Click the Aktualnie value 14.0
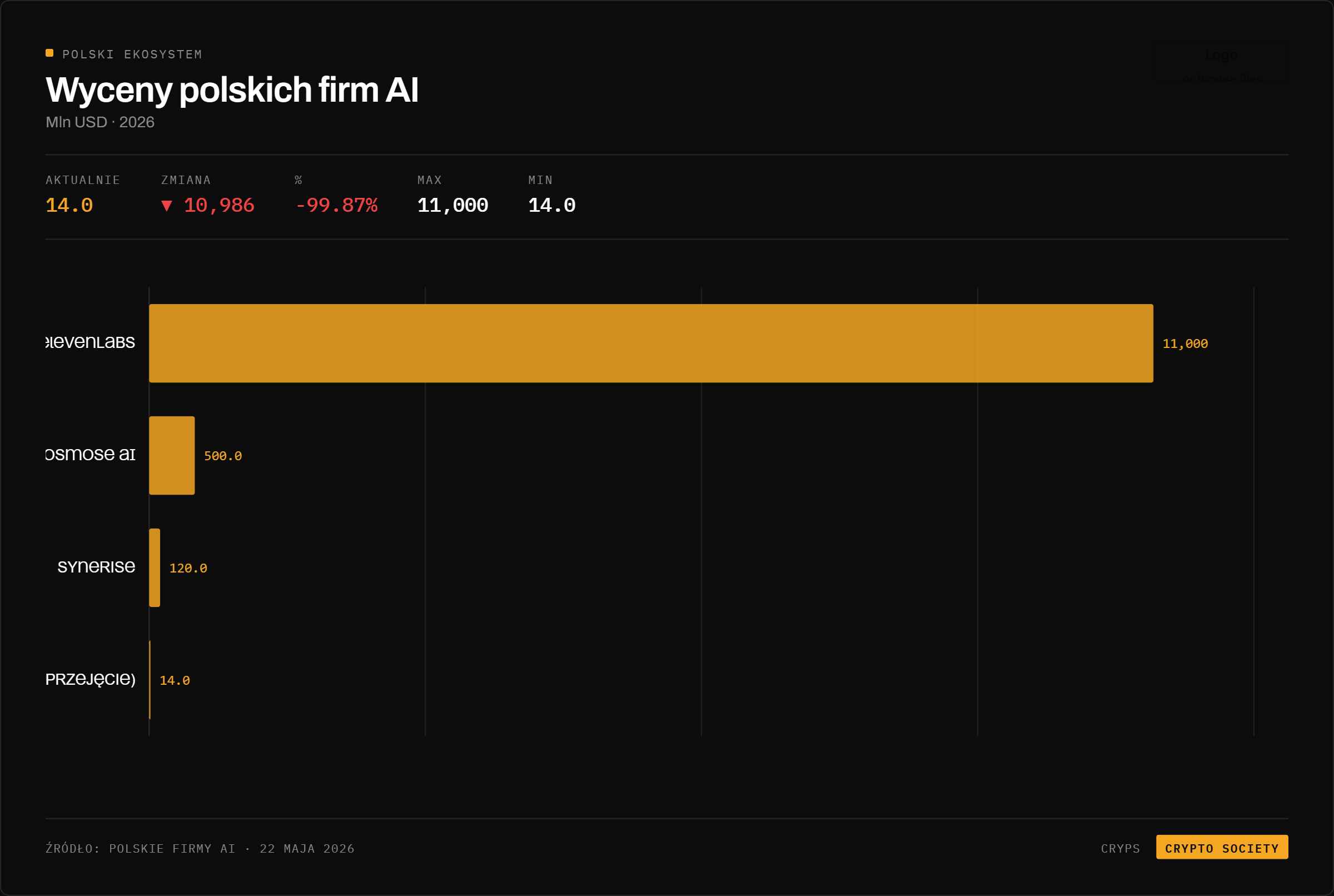This screenshot has height=896, width=1334. [69, 205]
